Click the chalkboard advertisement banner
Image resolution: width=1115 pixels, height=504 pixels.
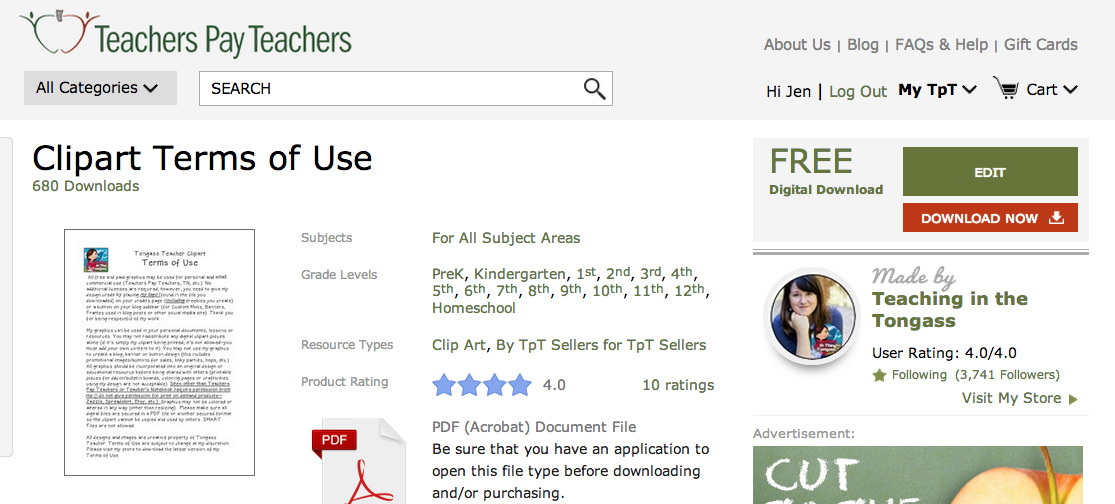(x=918, y=475)
